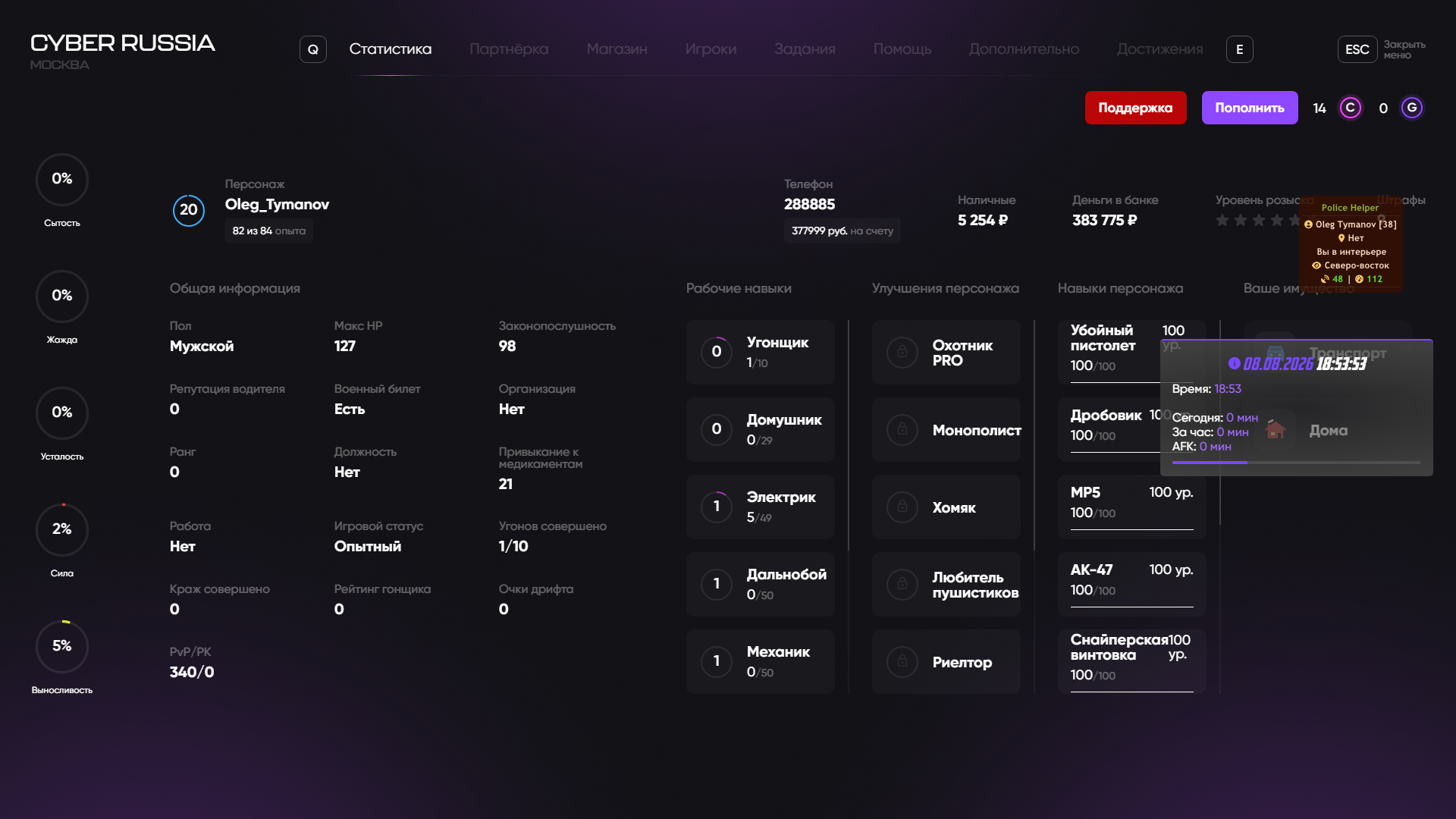The width and height of the screenshot is (1456, 819).
Task: Open the Помощь tab
Action: click(902, 49)
